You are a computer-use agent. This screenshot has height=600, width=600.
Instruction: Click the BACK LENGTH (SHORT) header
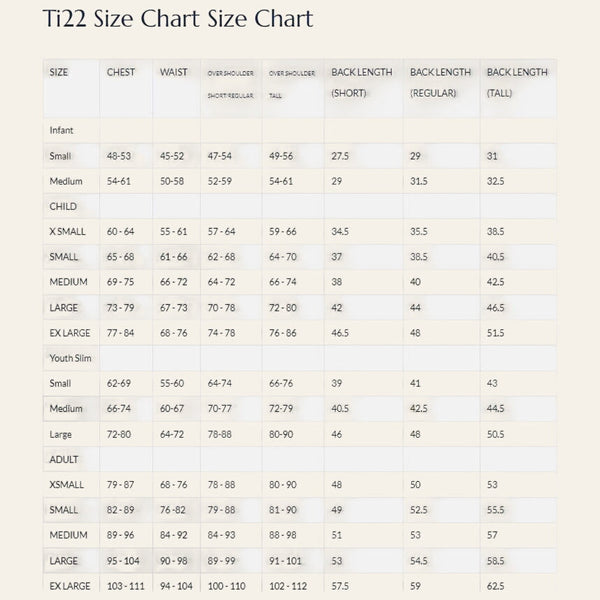pos(362,83)
